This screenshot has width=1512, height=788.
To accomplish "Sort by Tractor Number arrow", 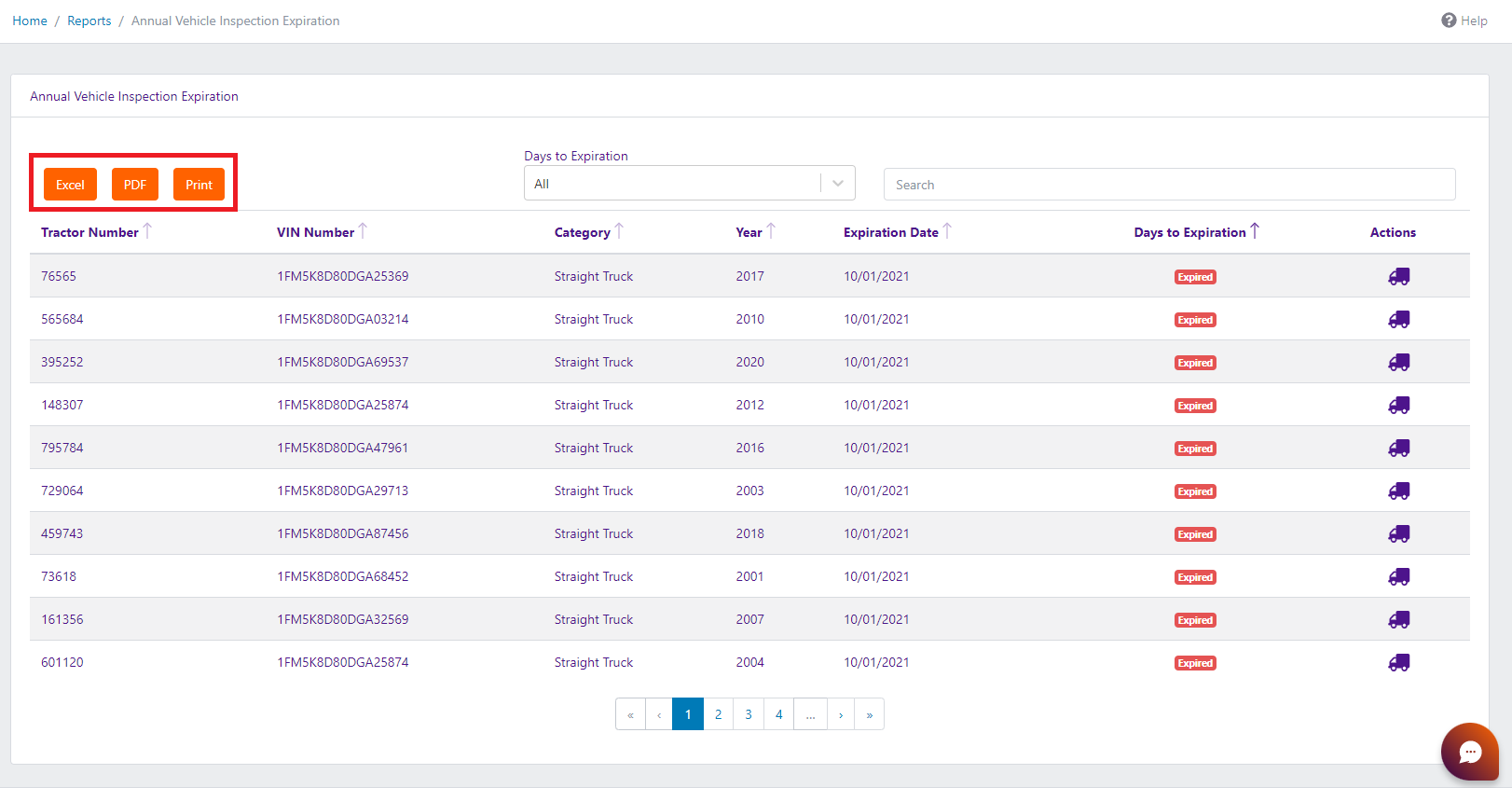I will tap(147, 231).
